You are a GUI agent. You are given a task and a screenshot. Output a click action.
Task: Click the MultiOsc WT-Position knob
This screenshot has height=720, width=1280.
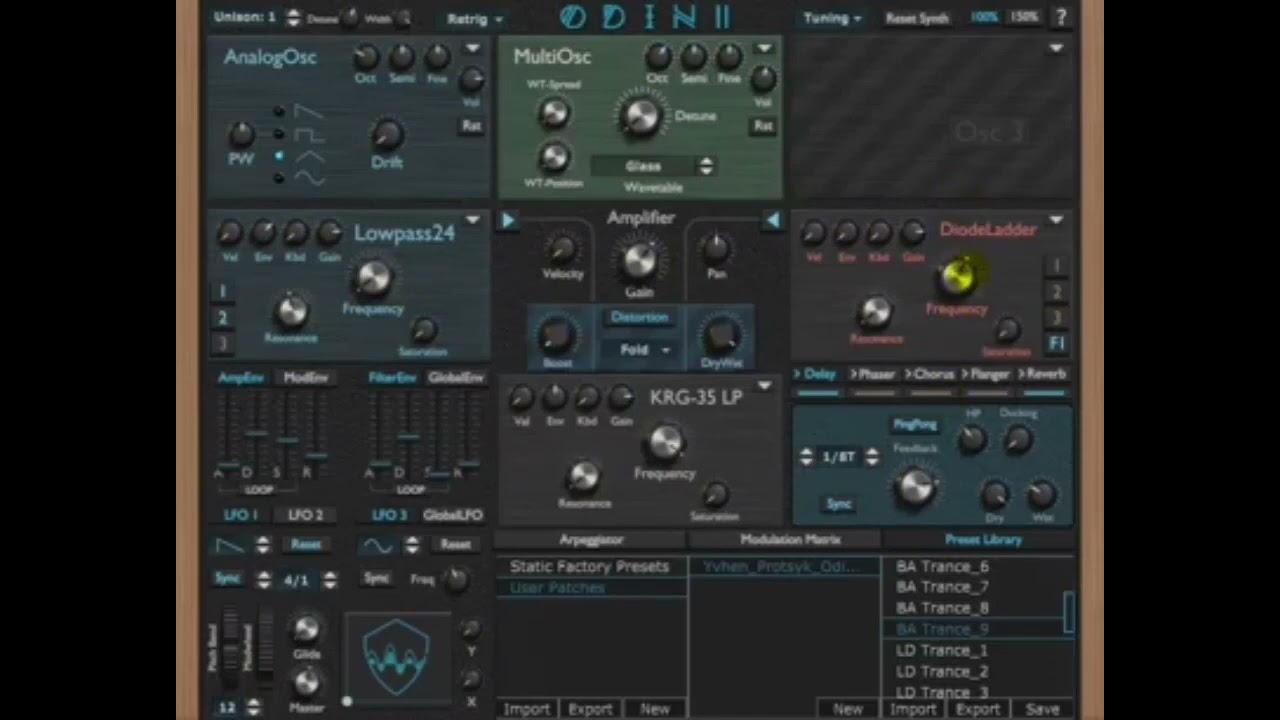[553, 157]
